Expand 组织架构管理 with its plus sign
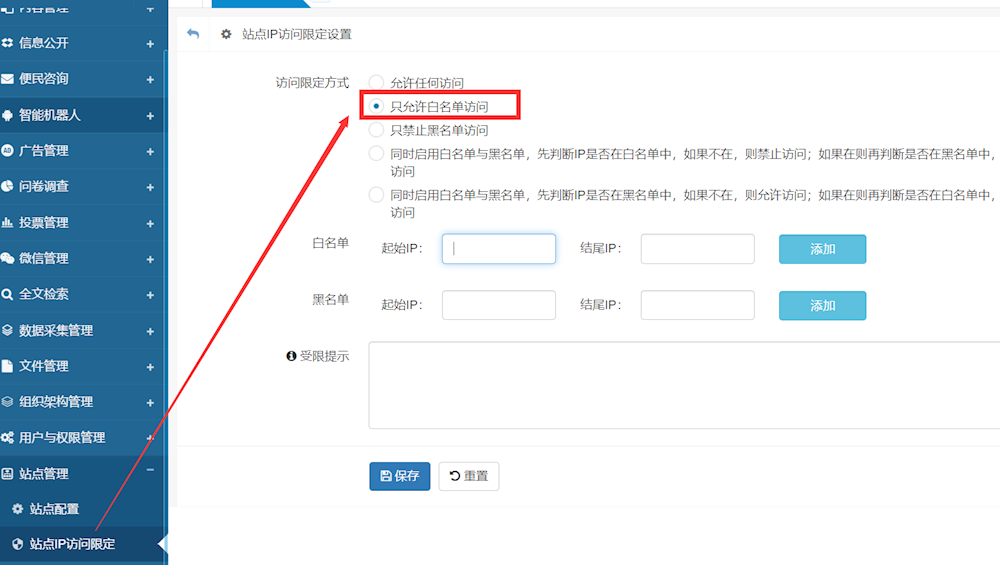 151,403
